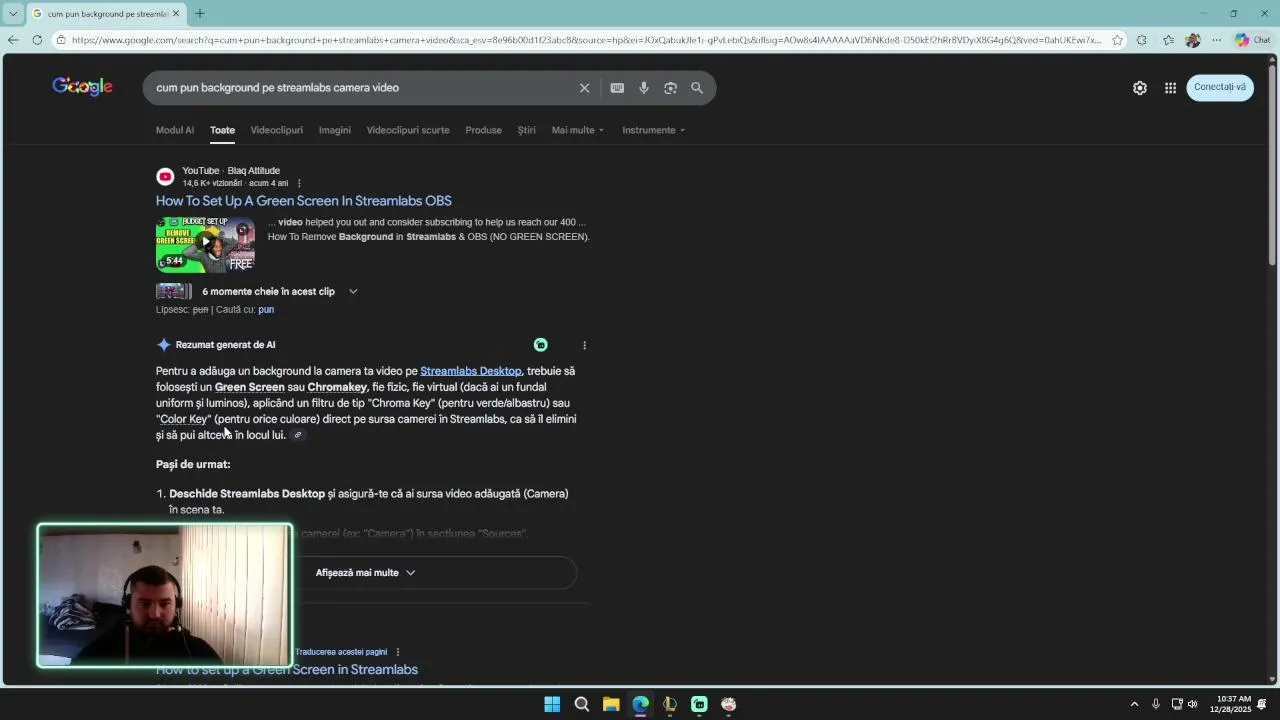
Task: Open the taskbar clock showing 10:37 AM
Action: (1230, 704)
